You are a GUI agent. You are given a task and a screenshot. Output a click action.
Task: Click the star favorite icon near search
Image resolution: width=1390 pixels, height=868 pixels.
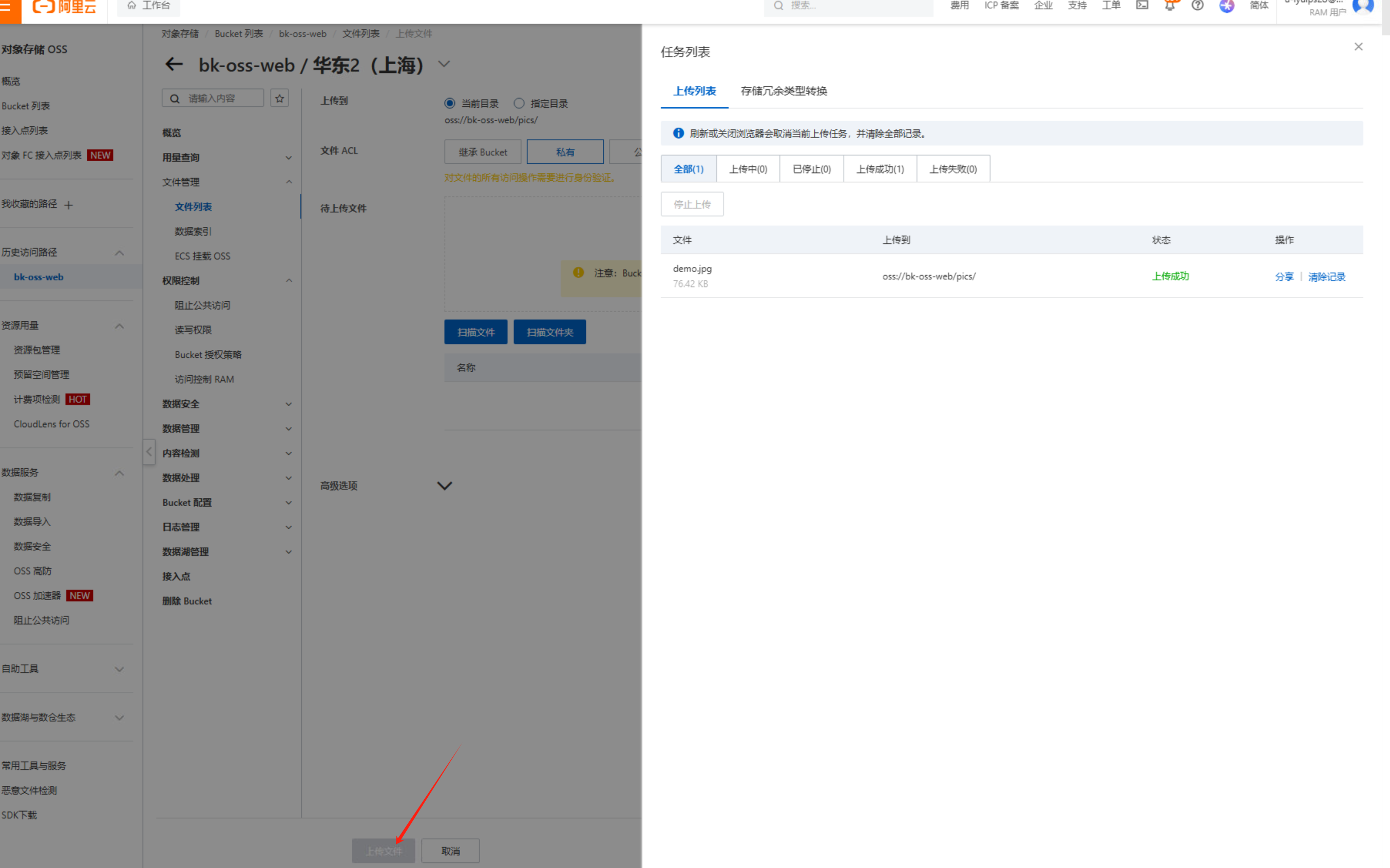280,98
